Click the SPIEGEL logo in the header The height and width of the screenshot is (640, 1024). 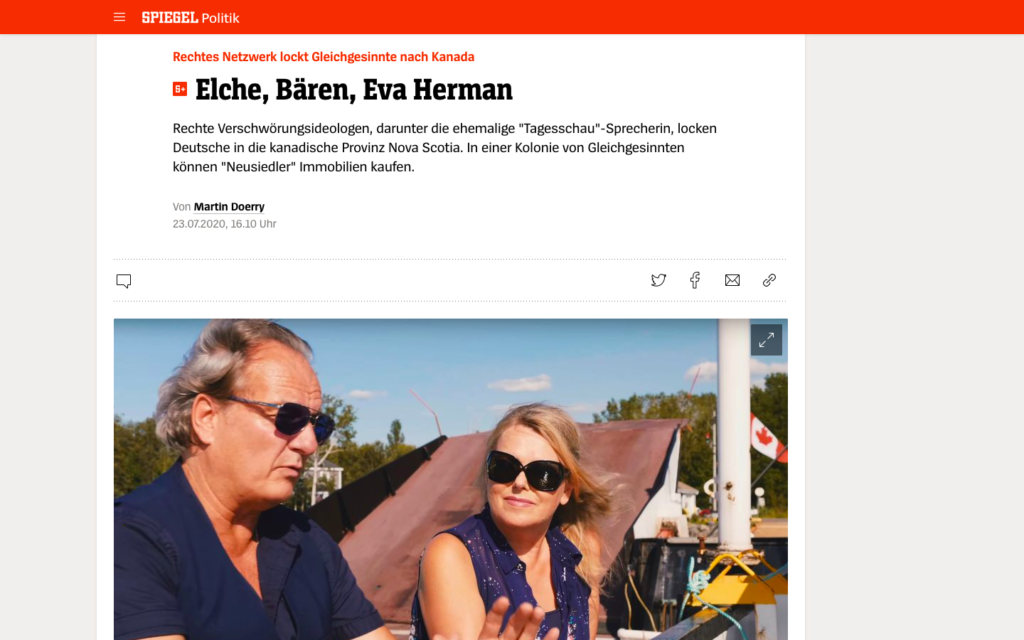[x=170, y=18]
